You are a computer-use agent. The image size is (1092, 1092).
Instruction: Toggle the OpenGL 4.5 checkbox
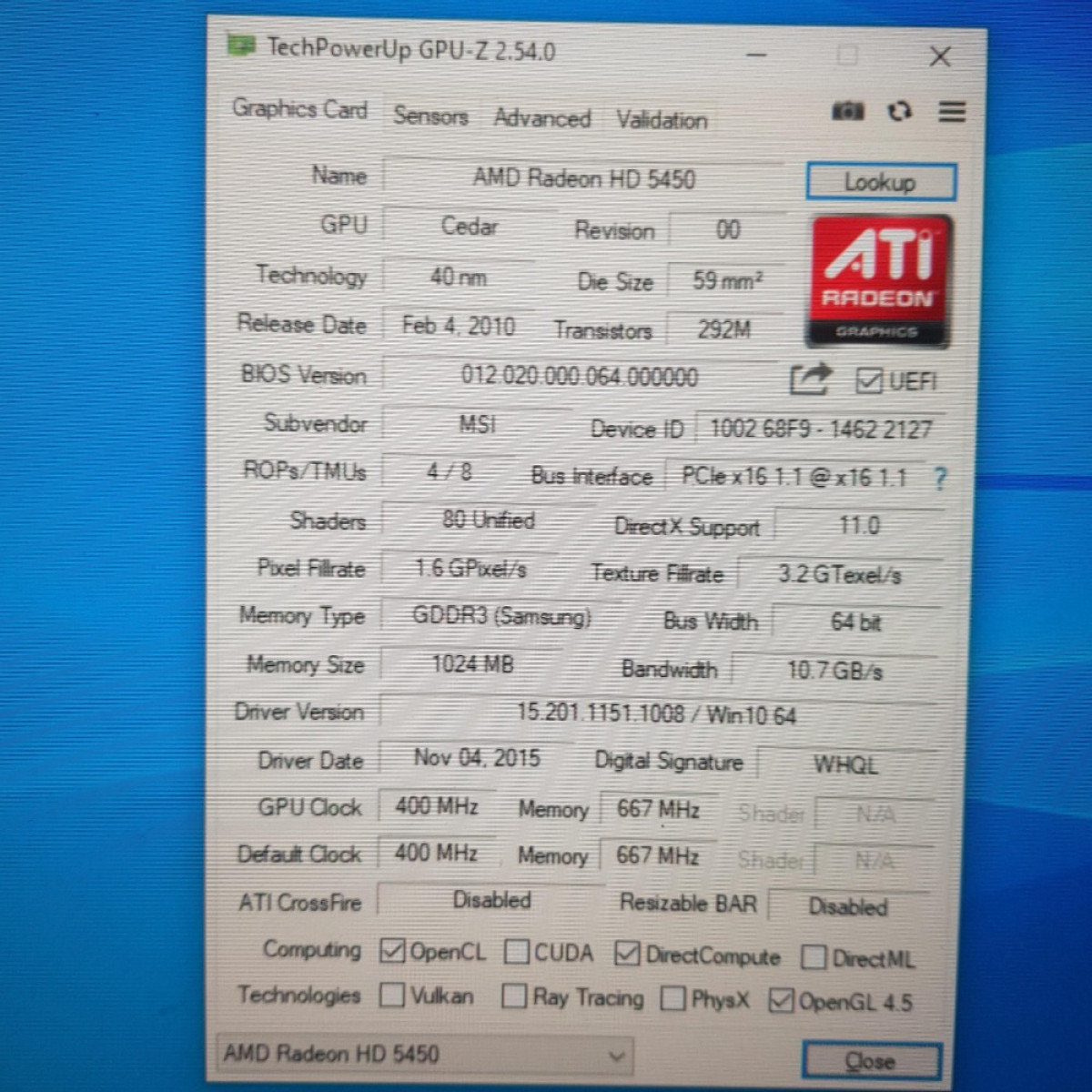coord(782,1001)
